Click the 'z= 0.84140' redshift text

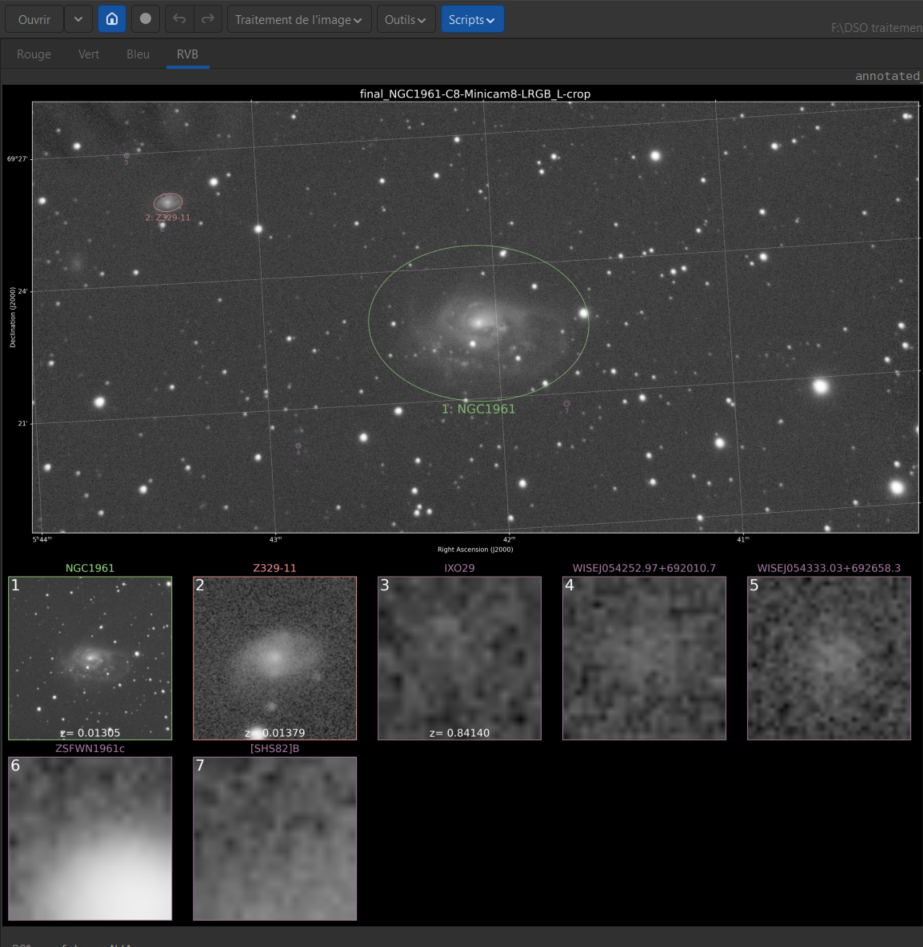pyautogui.click(x=460, y=733)
